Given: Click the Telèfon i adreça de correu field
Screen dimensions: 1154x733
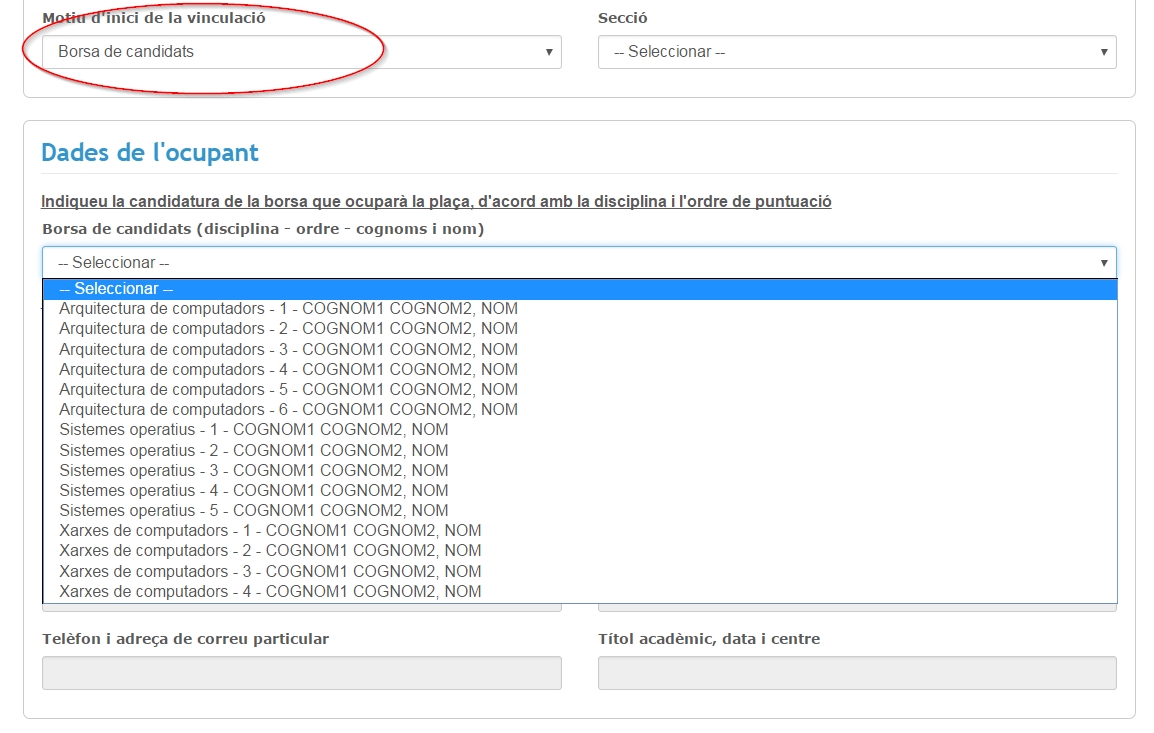Looking at the screenshot, I should 301,673.
